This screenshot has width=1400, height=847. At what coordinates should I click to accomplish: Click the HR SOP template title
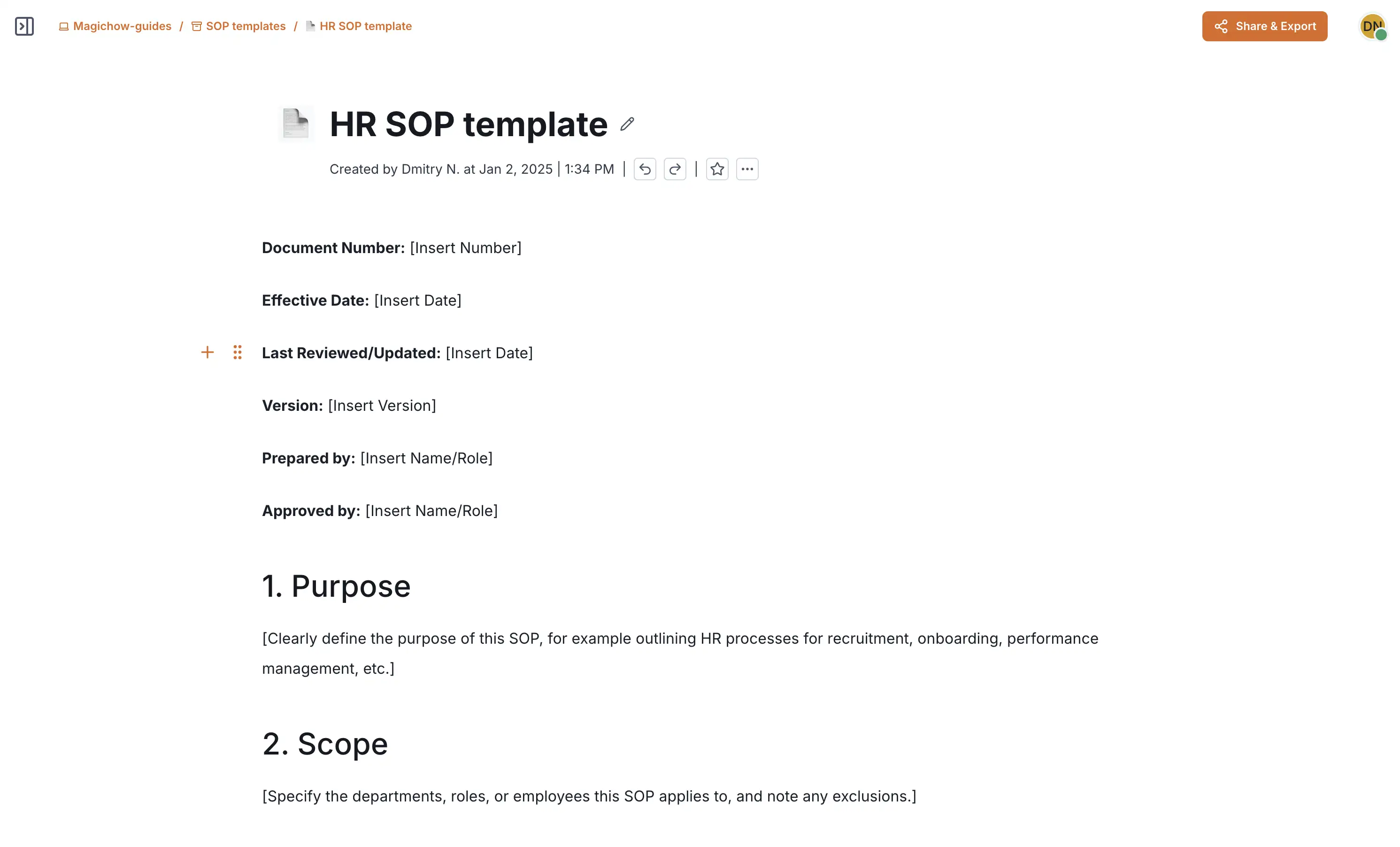coord(468,124)
